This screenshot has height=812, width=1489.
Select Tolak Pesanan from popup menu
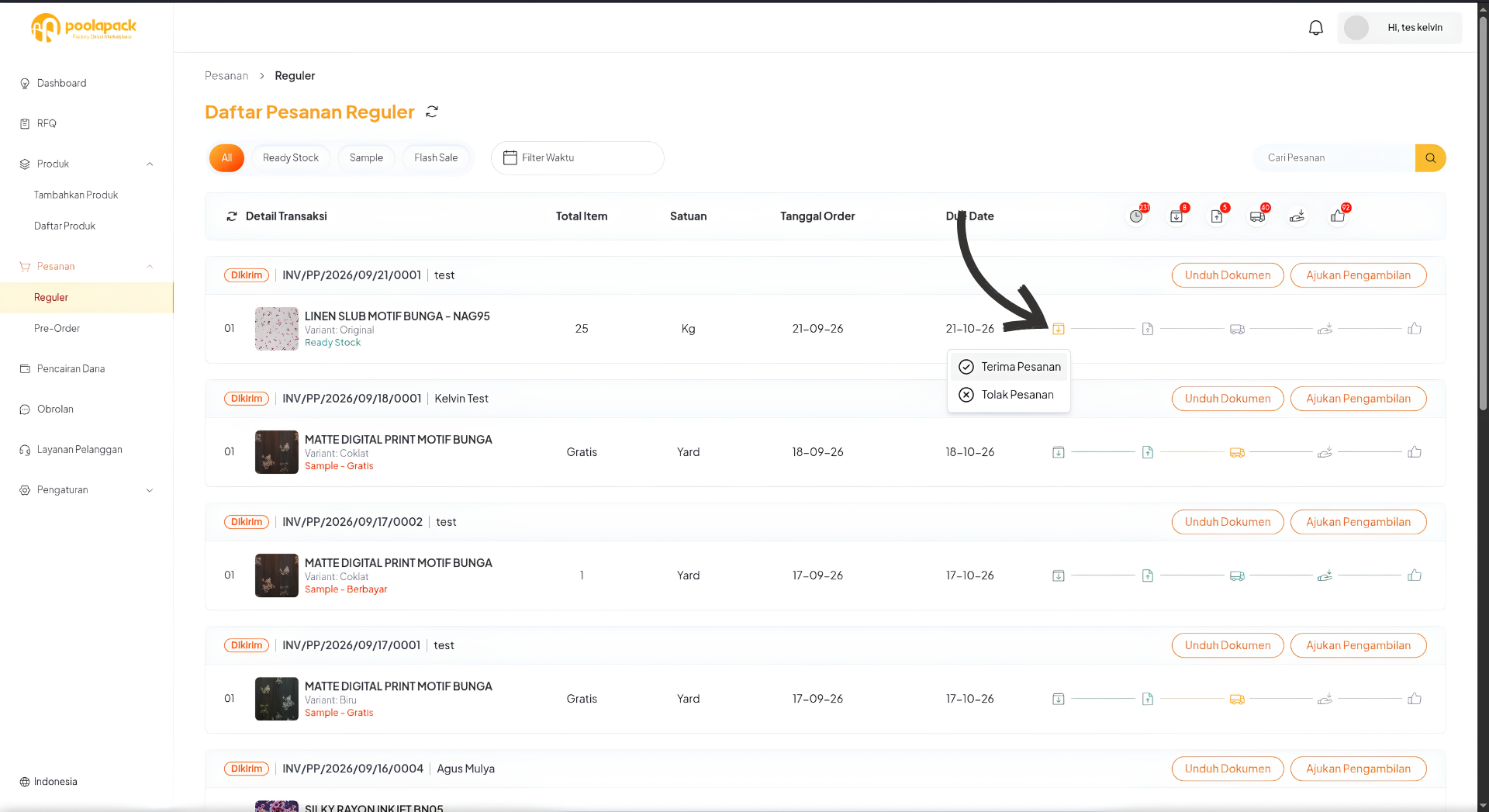point(1009,395)
